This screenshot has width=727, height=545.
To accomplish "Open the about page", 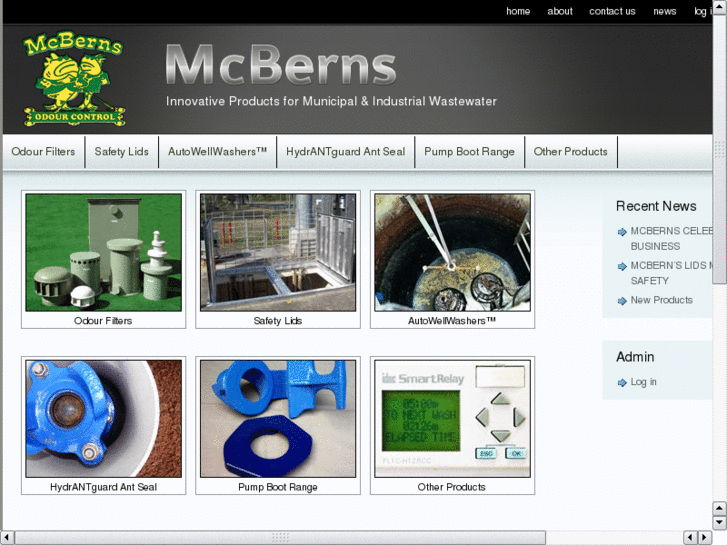I will 560,11.
